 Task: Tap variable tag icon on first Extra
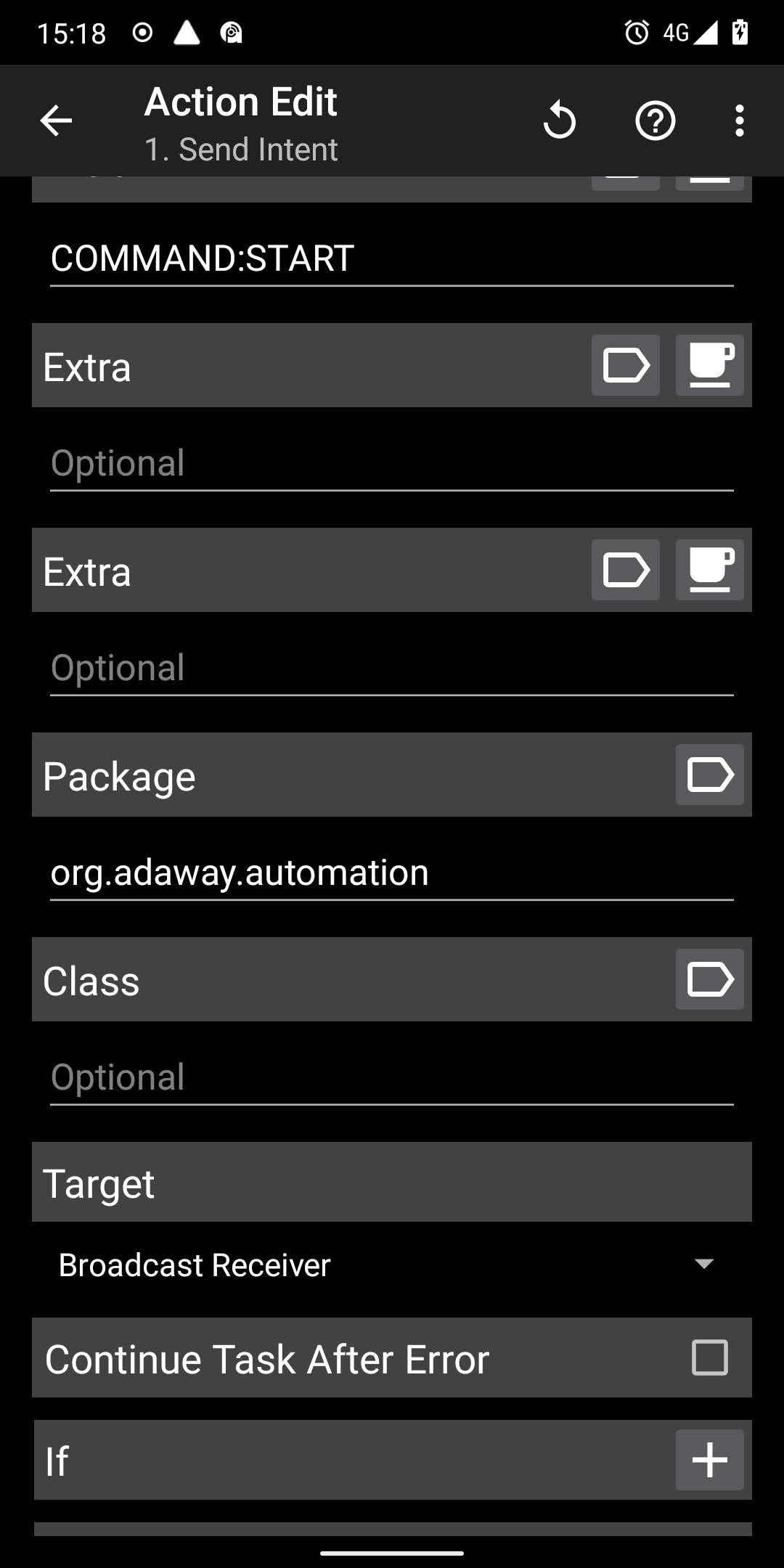(625, 365)
